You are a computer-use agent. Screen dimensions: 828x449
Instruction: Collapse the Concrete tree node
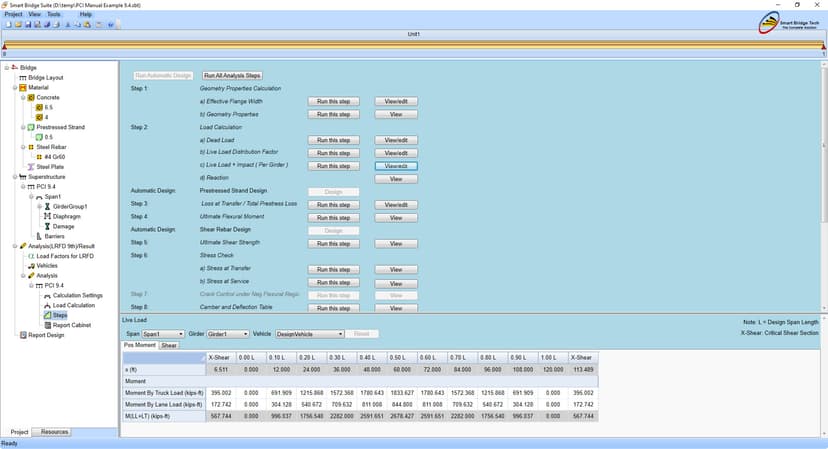(23, 98)
